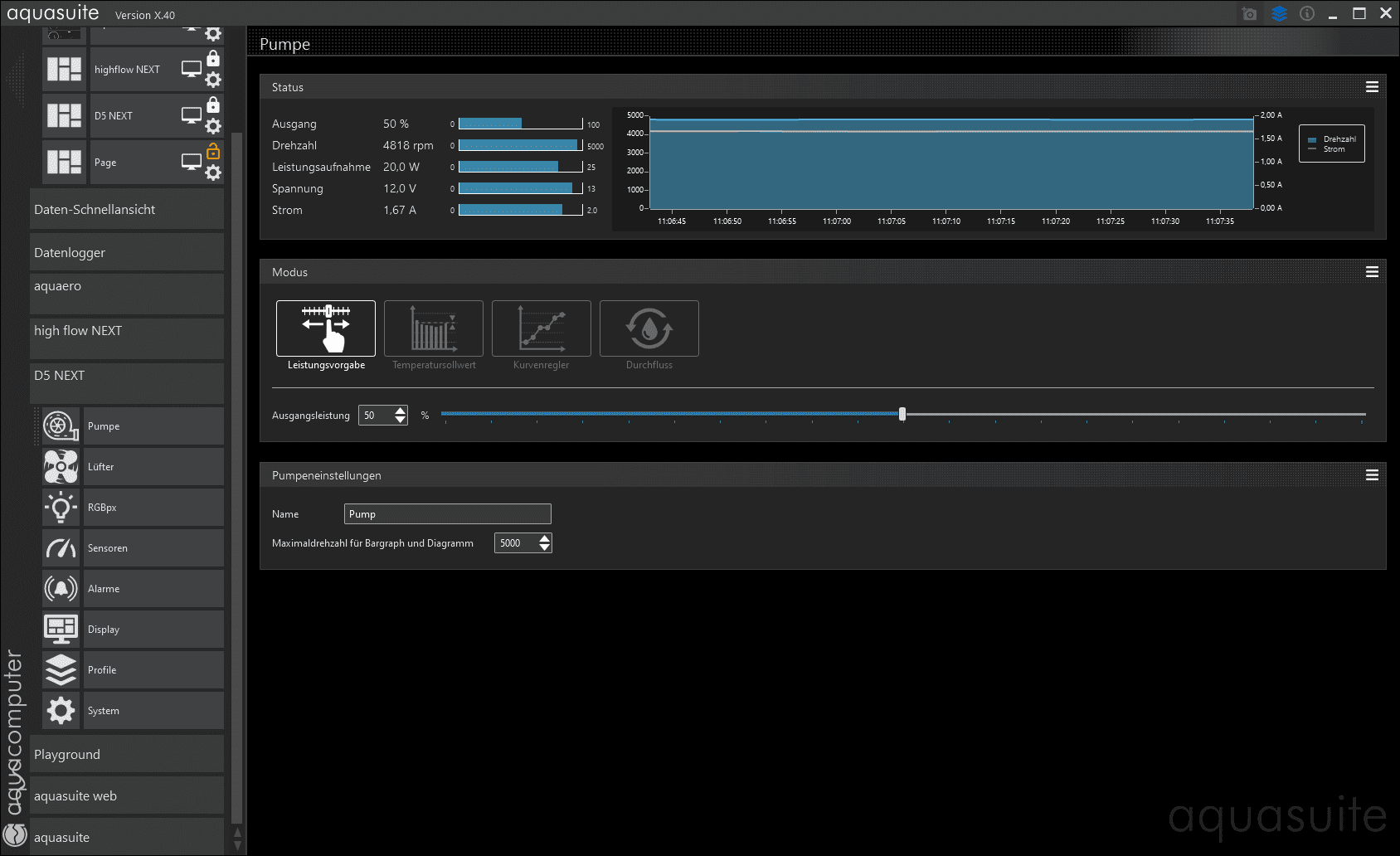Click the D5 NEXT overview page icon
The image size is (1400, 856).
pos(64,115)
